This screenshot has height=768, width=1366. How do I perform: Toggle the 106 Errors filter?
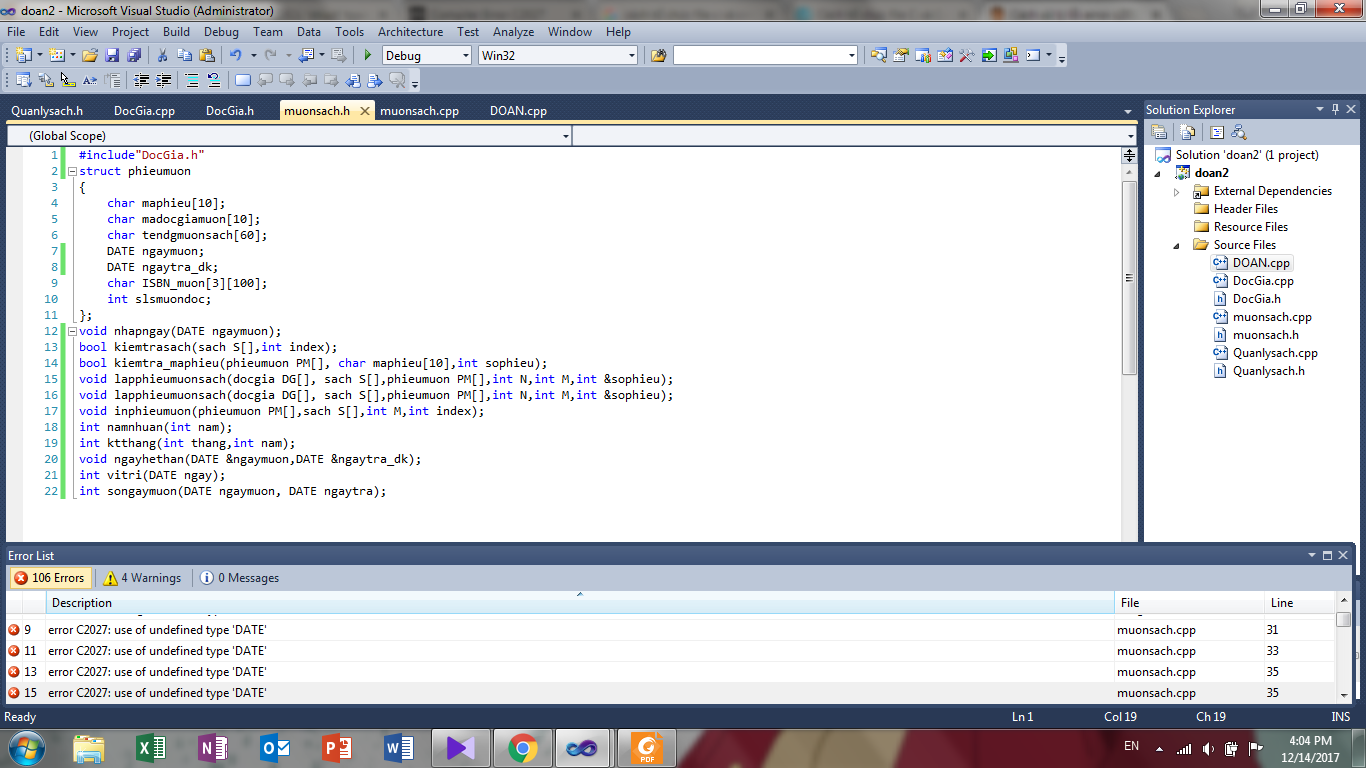pyautogui.click(x=50, y=578)
